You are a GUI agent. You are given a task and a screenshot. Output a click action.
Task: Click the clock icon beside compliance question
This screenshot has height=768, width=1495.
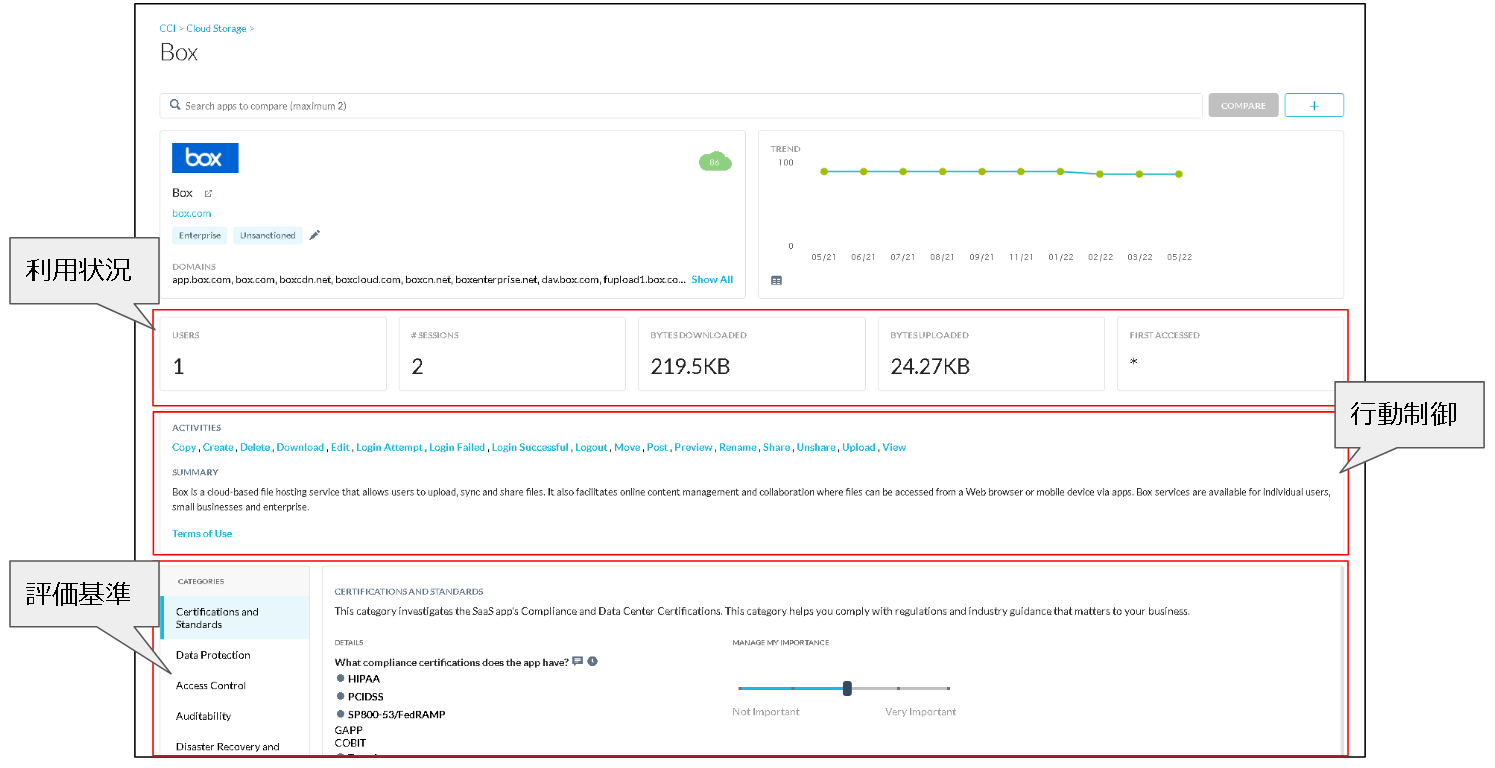coord(593,661)
